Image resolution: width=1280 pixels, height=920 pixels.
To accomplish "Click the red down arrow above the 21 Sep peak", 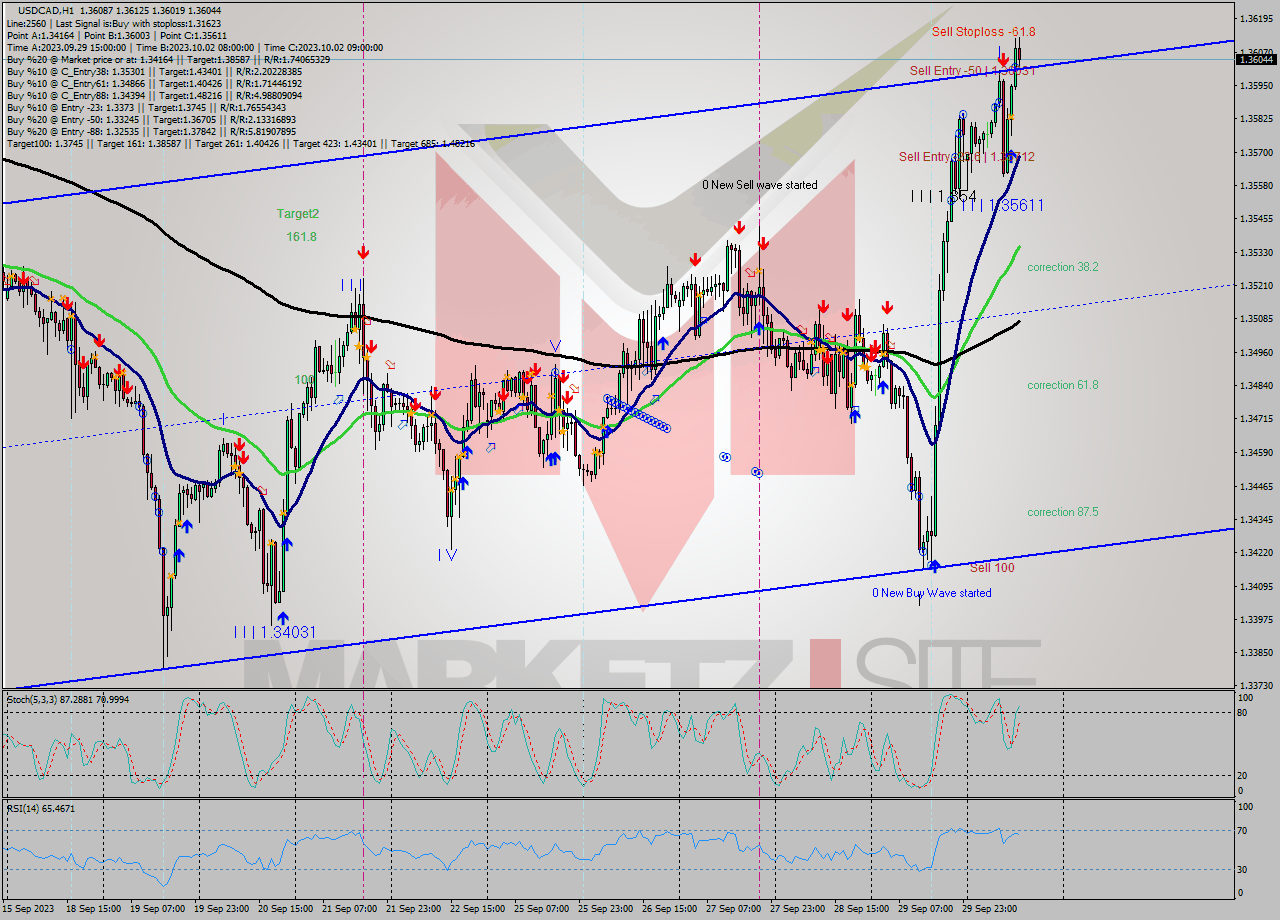I will click(x=362, y=252).
